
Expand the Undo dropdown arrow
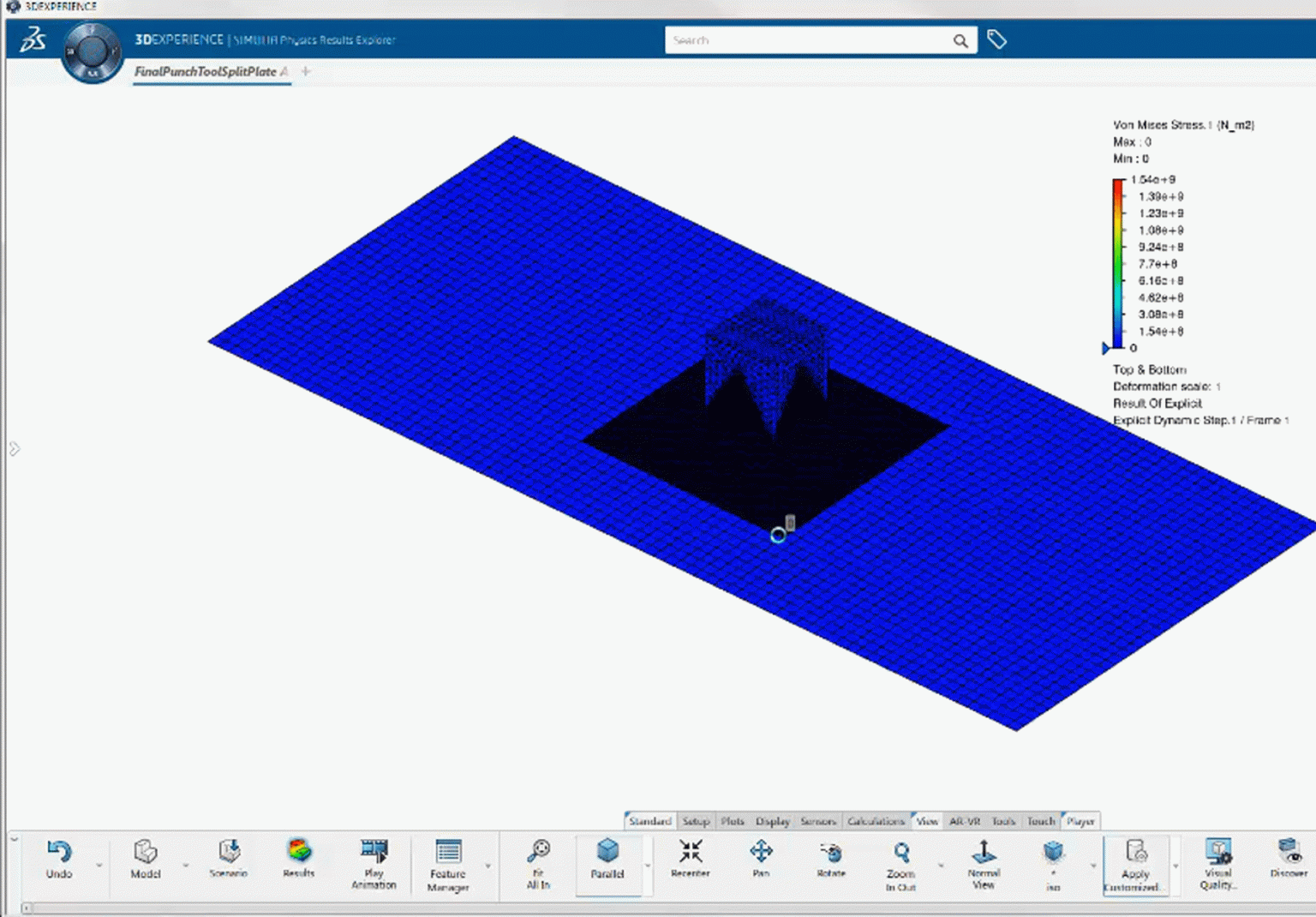click(100, 867)
